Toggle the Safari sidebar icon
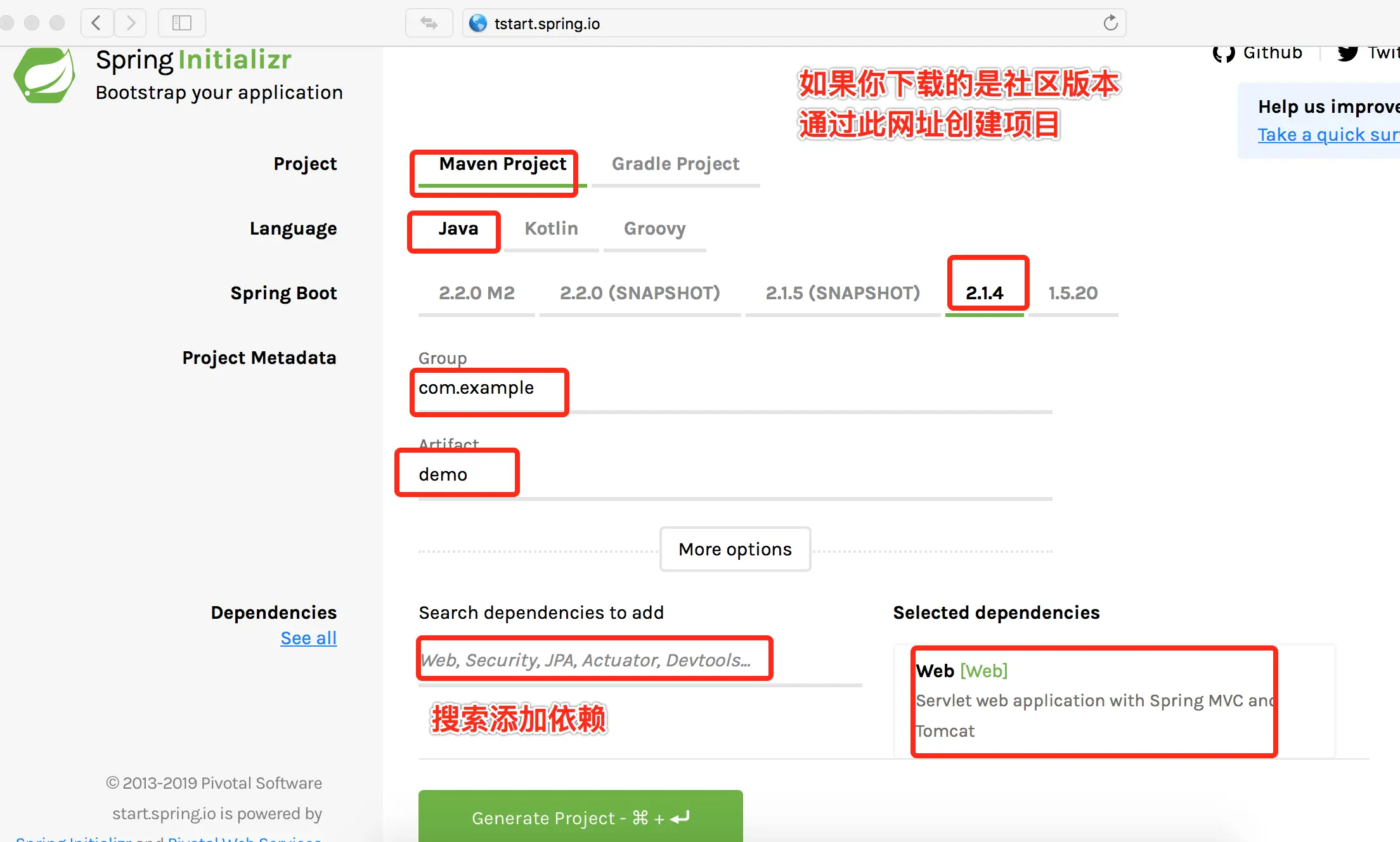Screen dimensions: 1400x842 pyautogui.click(x=181, y=23)
